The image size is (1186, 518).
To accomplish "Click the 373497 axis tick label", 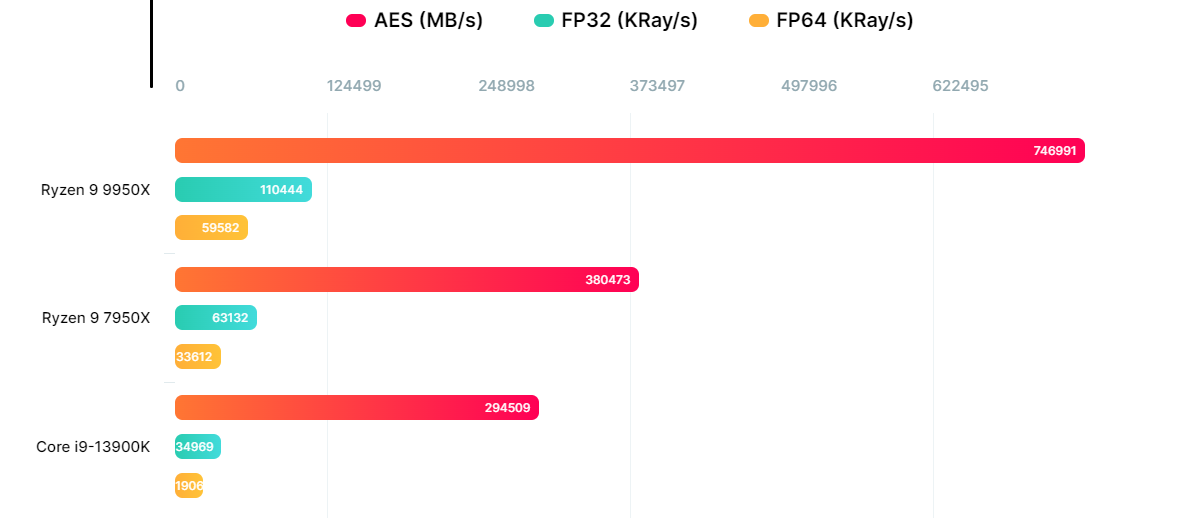I will pyautogui.click(x=657, y=86).
